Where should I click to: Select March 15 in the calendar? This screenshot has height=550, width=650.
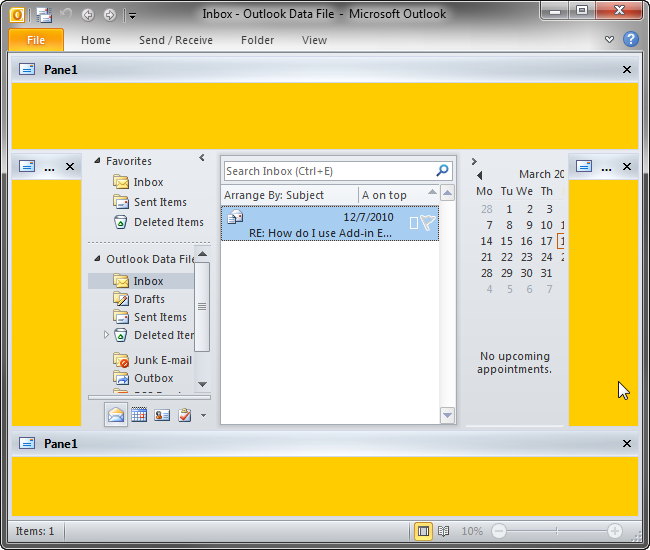(507, 241)
